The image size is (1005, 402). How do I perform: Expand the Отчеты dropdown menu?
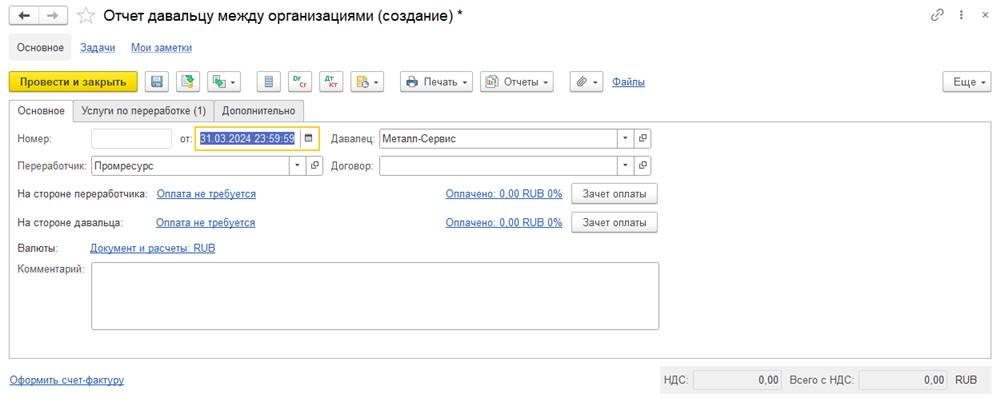pos(517,82)
